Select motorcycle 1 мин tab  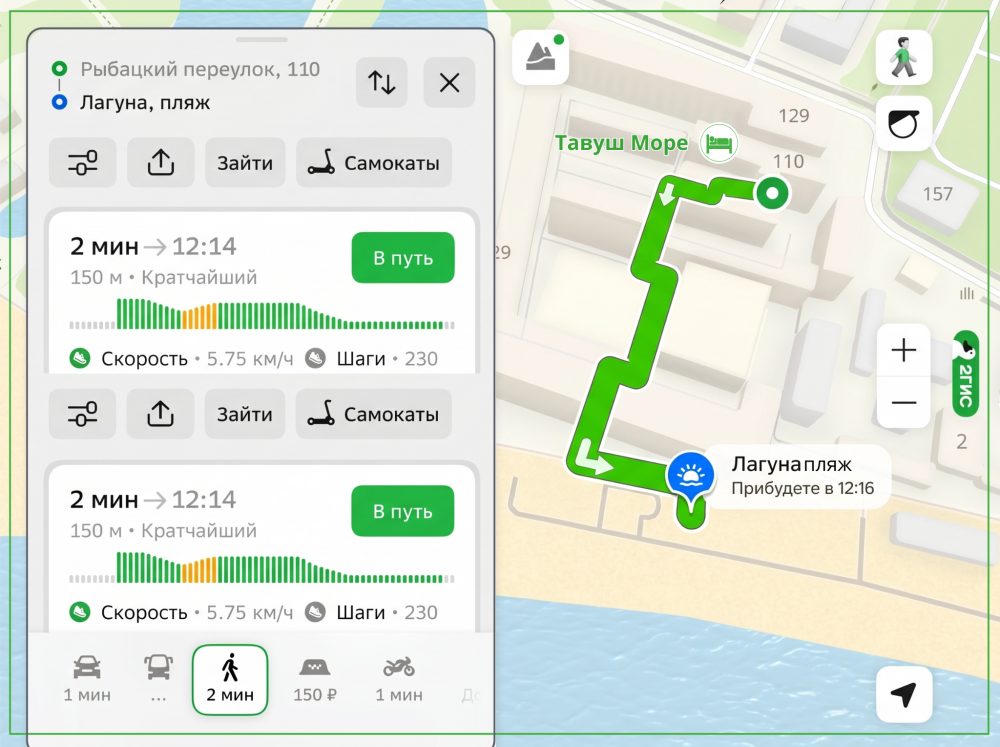[x=399, y=679]
